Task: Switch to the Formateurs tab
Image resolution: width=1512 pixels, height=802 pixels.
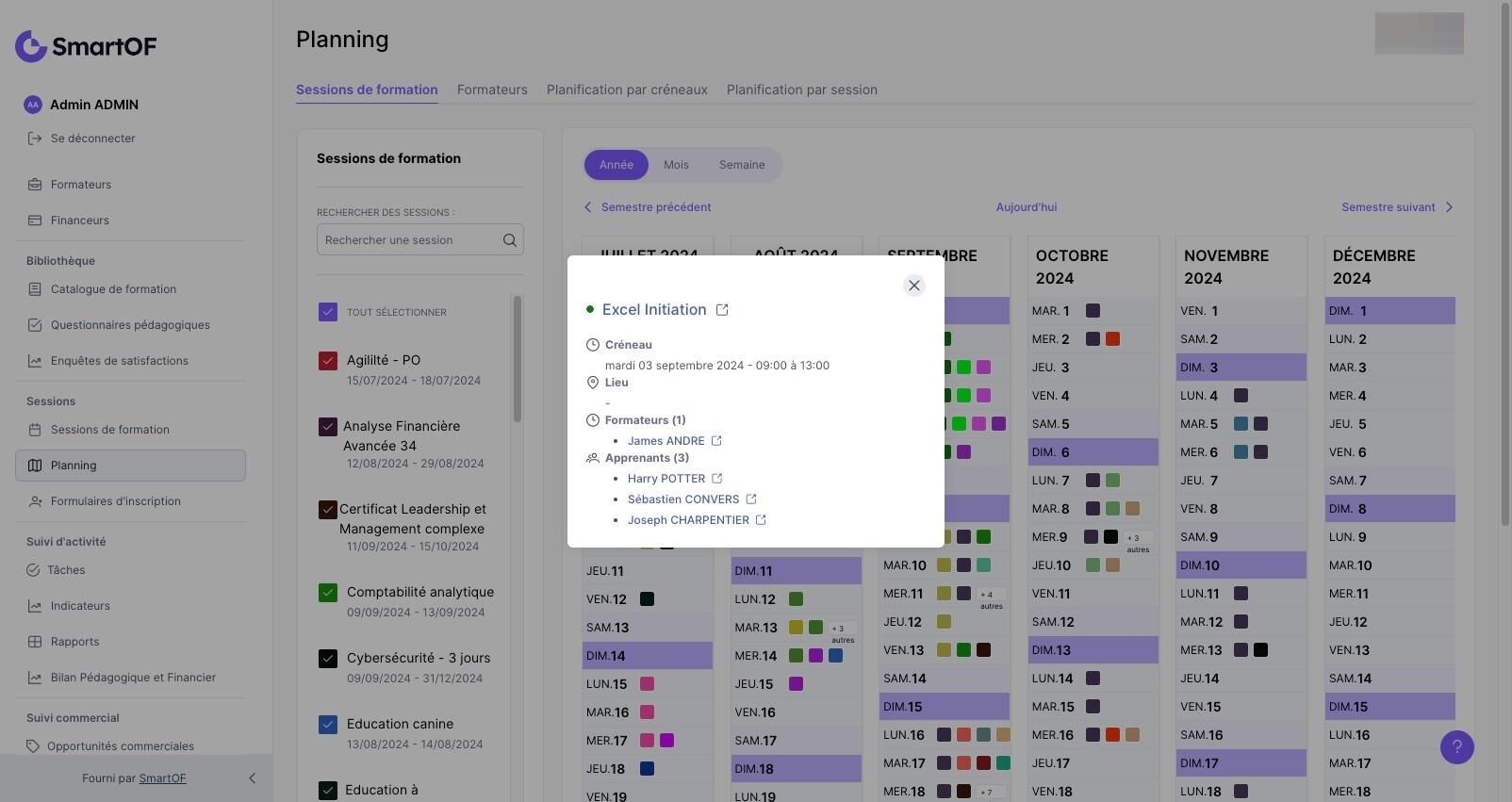Action: [492, 90]
